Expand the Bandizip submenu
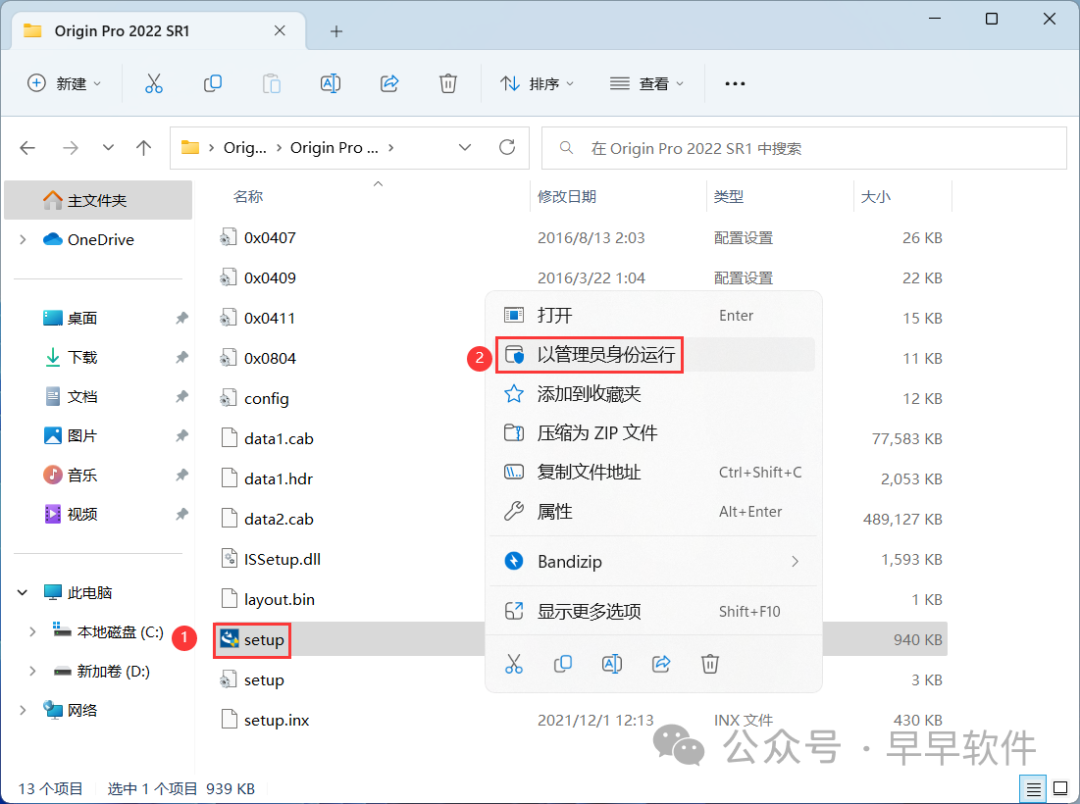This screenshot has width=1080, height=804. [795, 562]
